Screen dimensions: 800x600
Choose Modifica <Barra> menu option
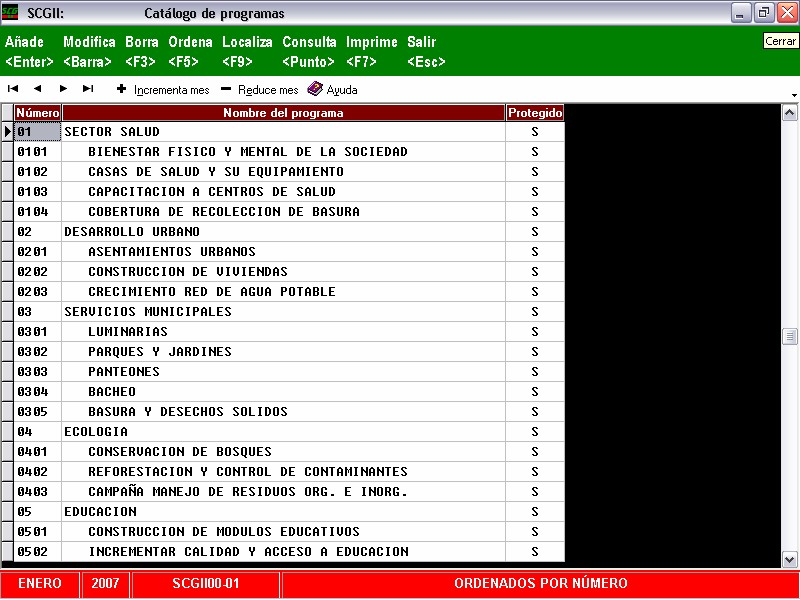coord(89,52)
